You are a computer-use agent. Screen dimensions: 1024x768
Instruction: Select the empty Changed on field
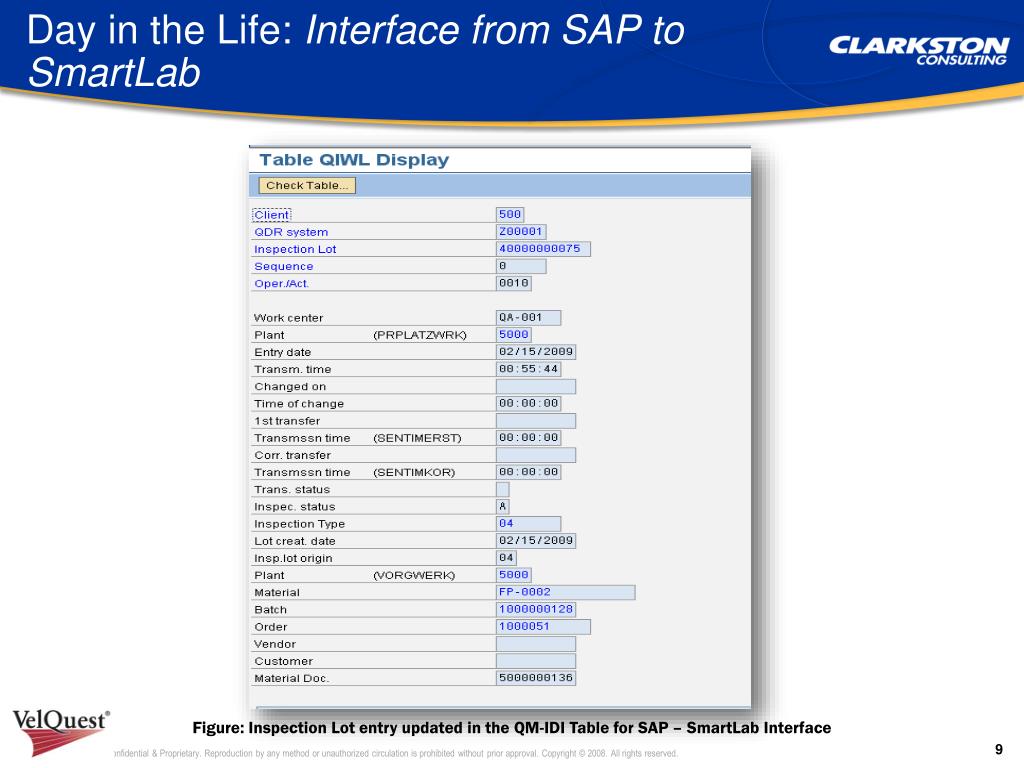click(536, 386)
